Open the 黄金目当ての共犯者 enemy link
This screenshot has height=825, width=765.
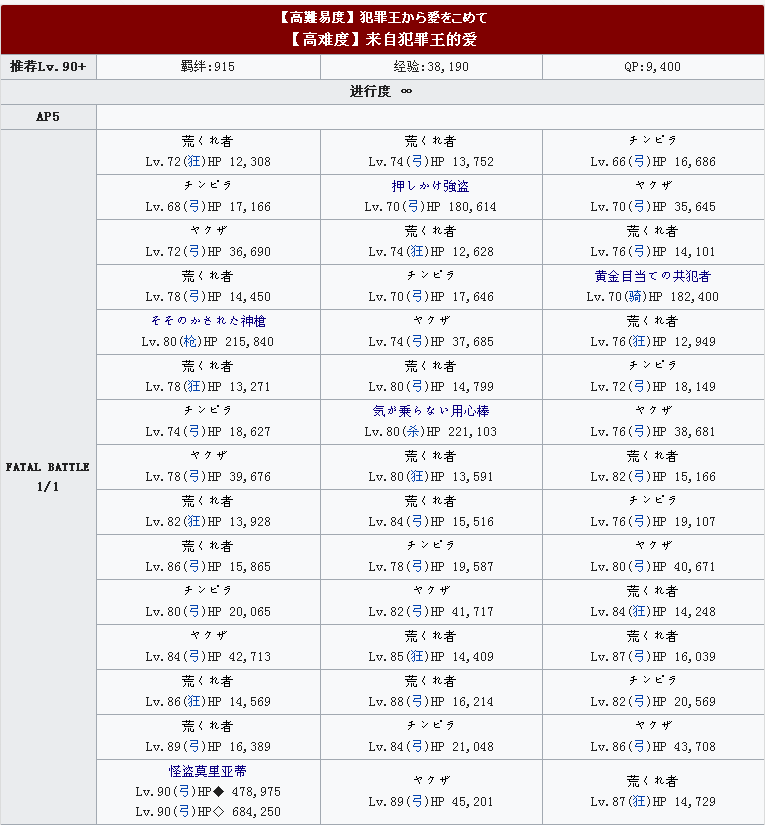652,276
